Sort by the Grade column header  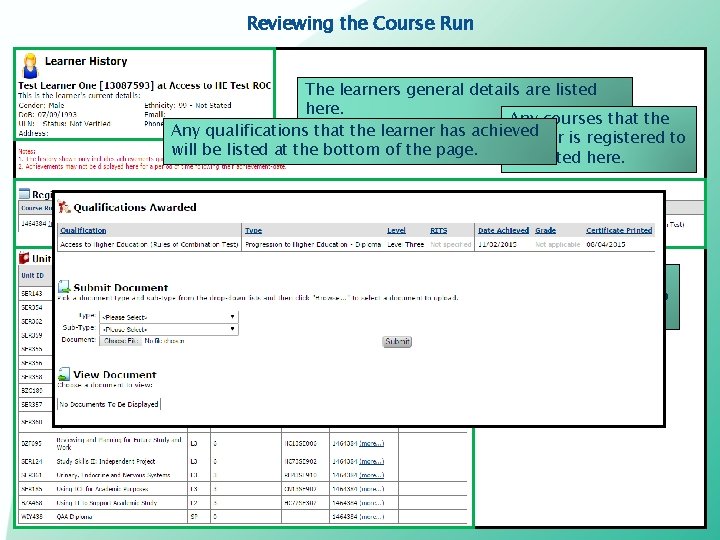(x=546, y=230)
